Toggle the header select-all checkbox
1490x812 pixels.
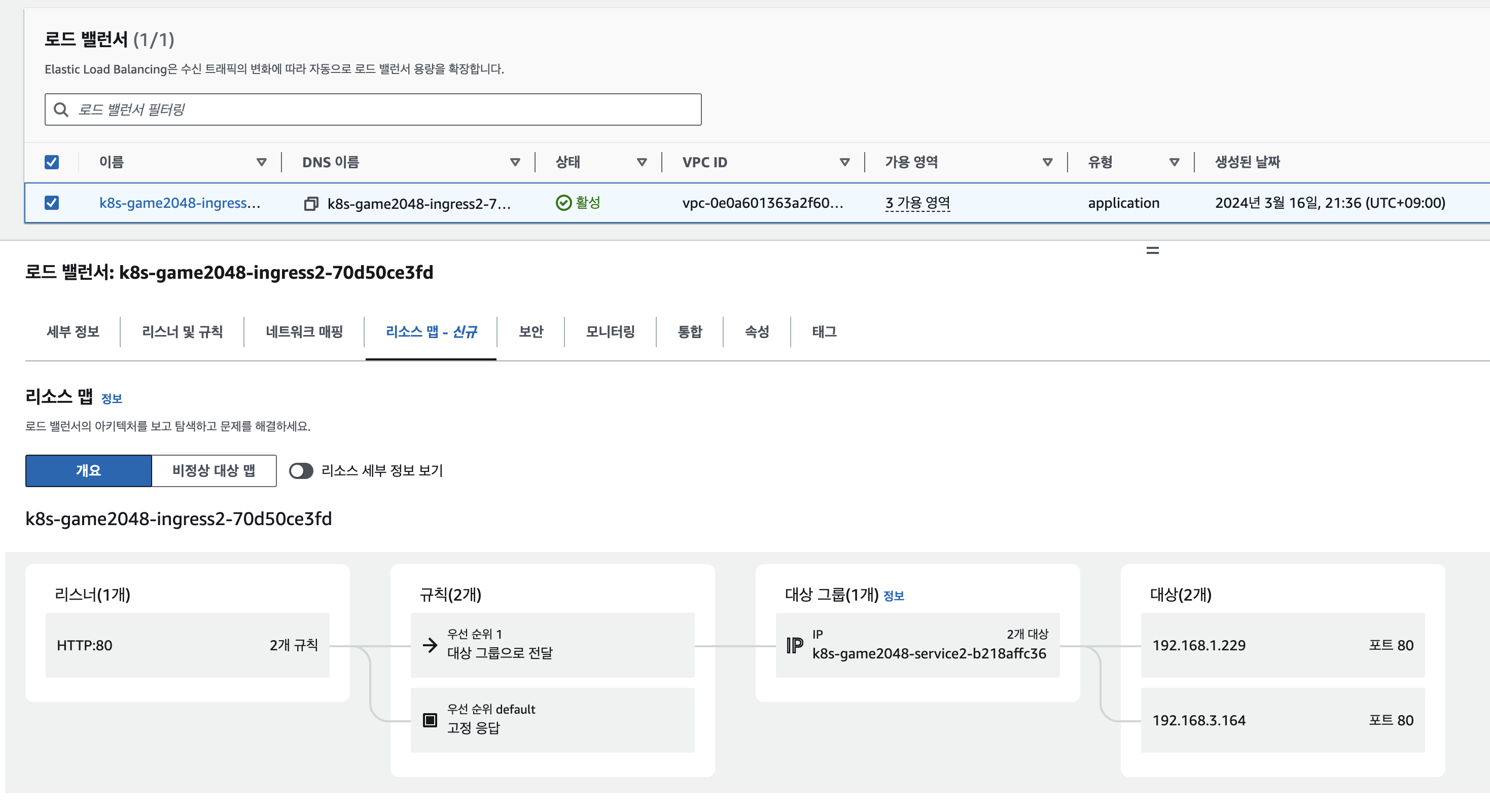point(52,162)
